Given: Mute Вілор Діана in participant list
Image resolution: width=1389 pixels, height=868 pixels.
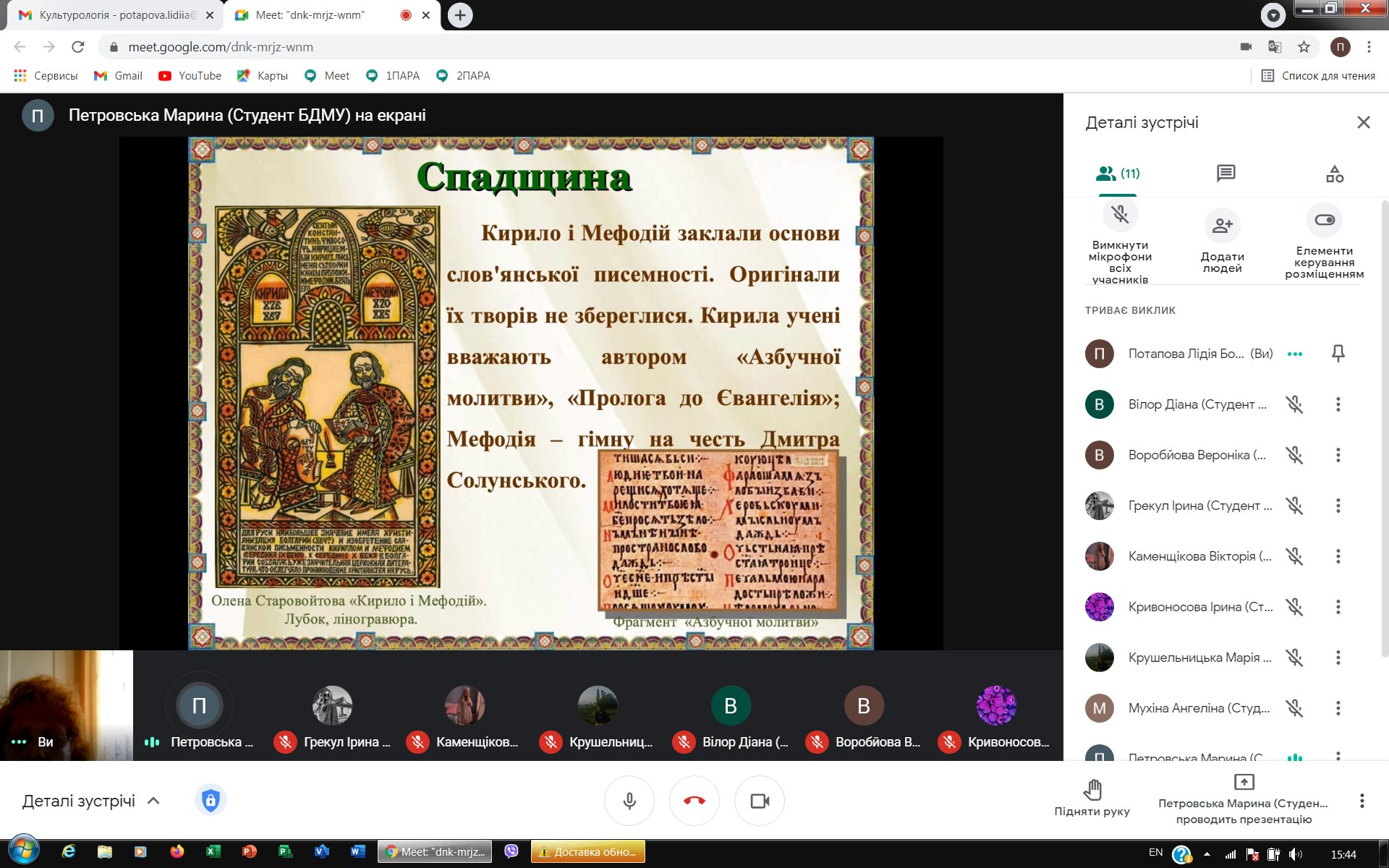Looking at the screenshot, I should tap(1294, 404).
